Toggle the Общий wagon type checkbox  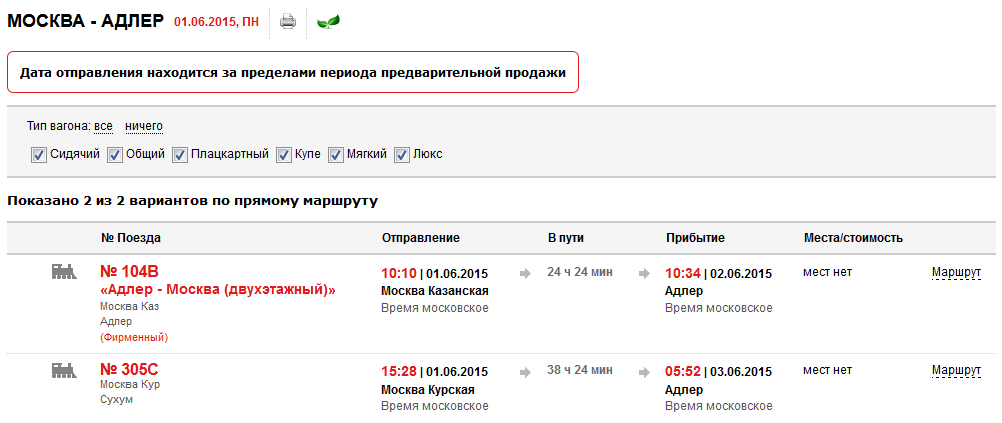(x=115, y=155)
